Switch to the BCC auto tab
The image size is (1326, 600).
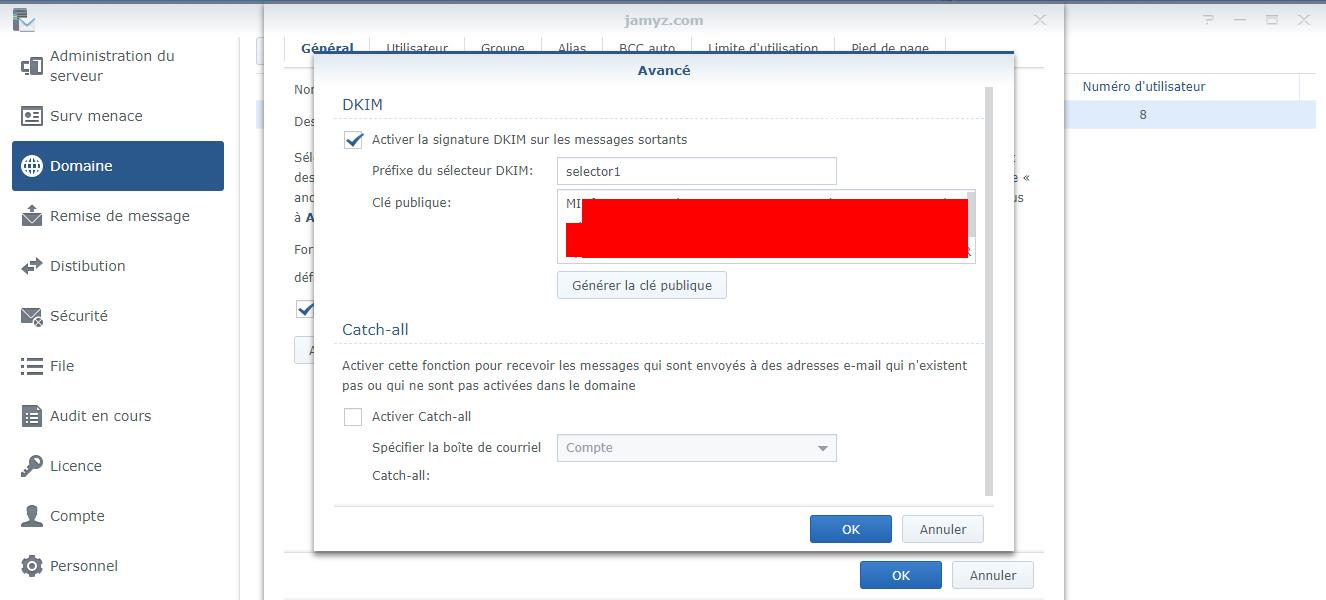tap(647, 47)
